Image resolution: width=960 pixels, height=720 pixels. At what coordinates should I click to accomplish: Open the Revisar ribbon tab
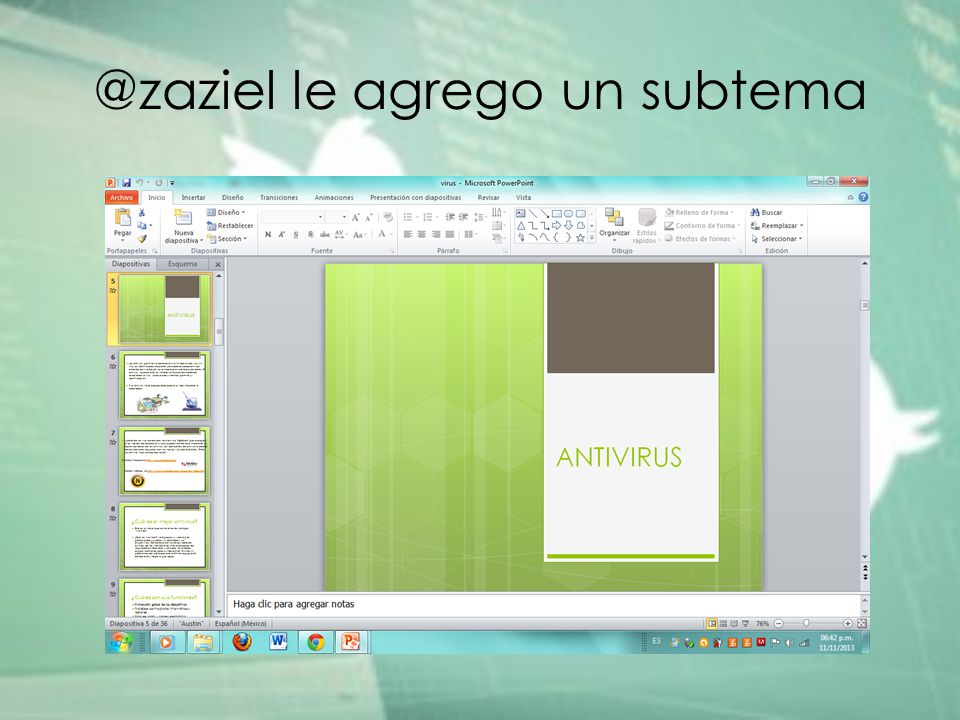[488, 197]
